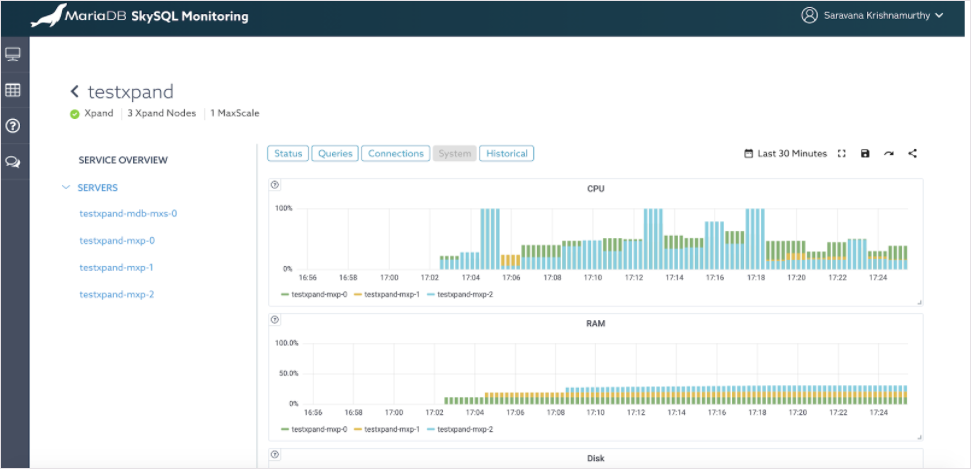Open the Last 30 Minutes time range picker

coord(786,154)
